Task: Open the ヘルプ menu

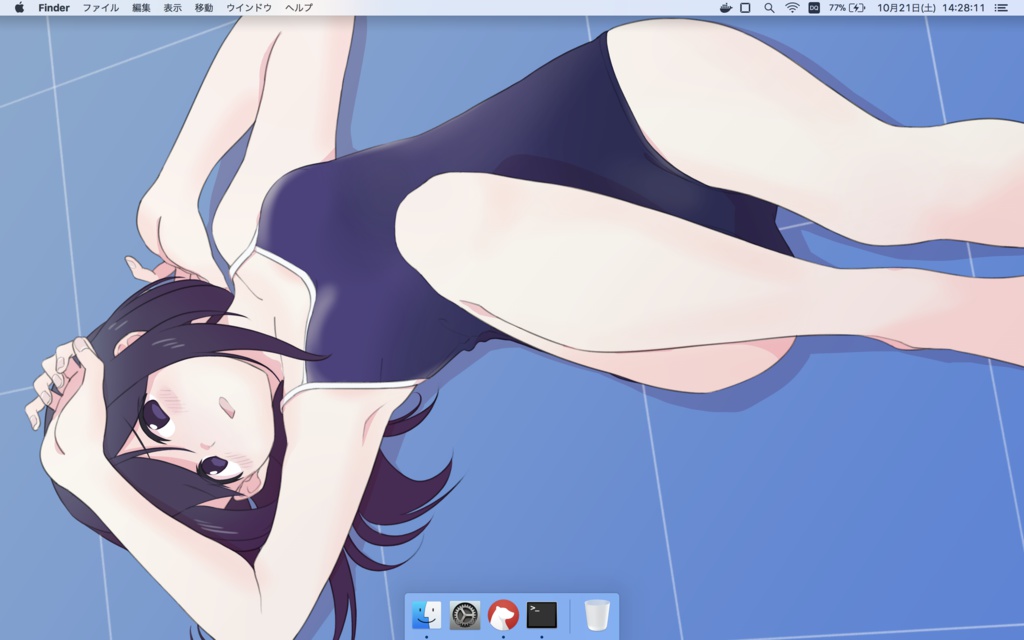Action: click(298, 8)
